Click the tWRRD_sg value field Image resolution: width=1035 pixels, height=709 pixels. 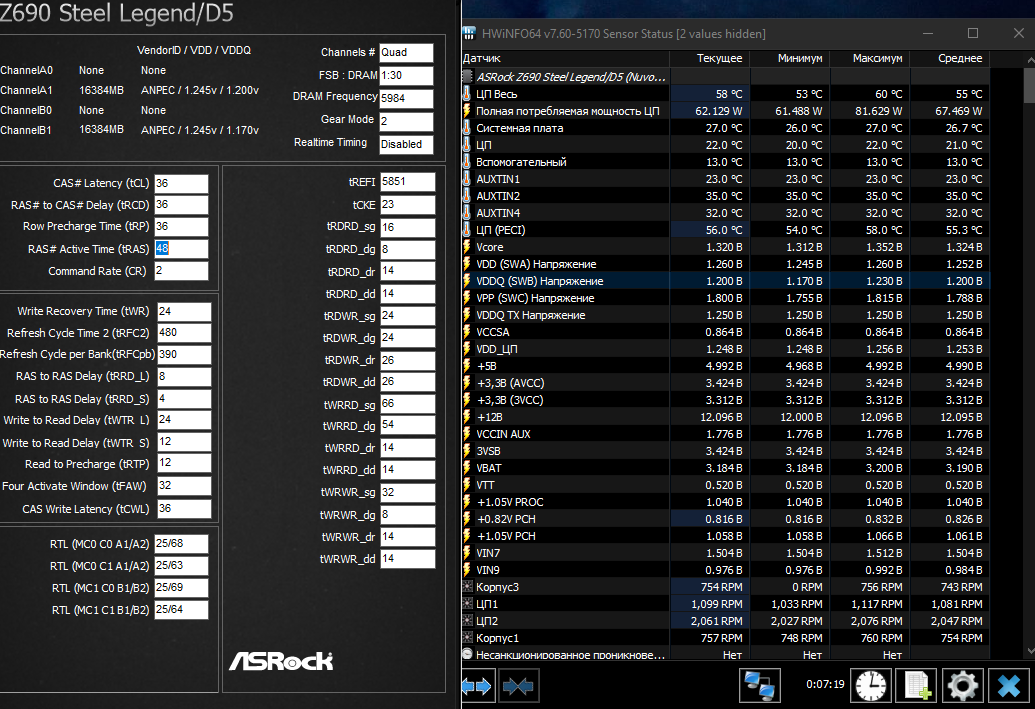click(x=407, y=404)
